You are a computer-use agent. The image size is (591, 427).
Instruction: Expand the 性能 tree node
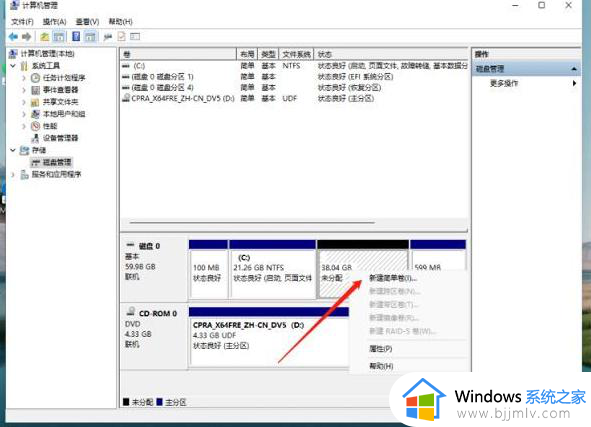pyautogui.click(x=24, y=126)
